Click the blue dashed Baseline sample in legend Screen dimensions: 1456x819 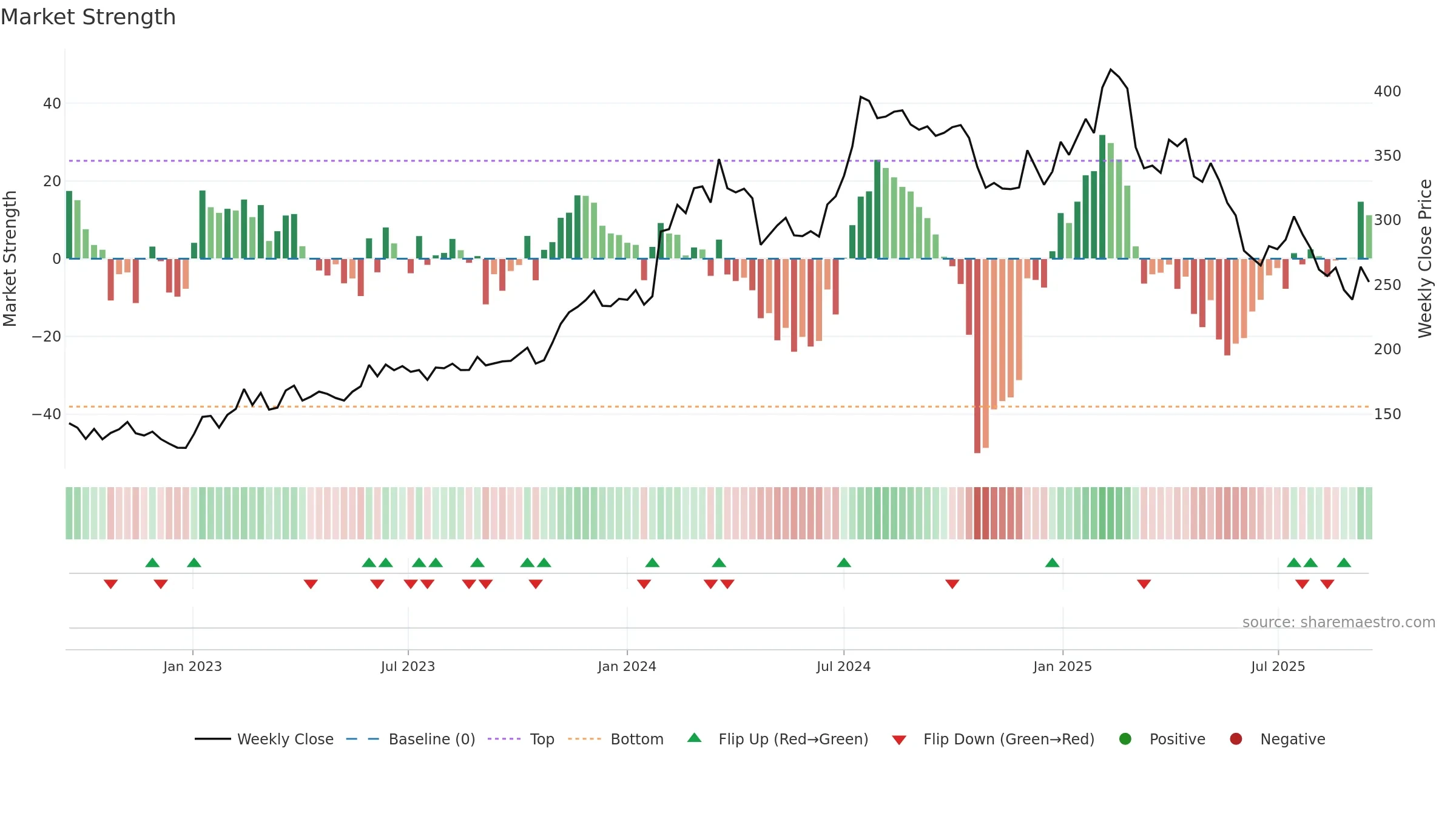[x=363, y=739]
